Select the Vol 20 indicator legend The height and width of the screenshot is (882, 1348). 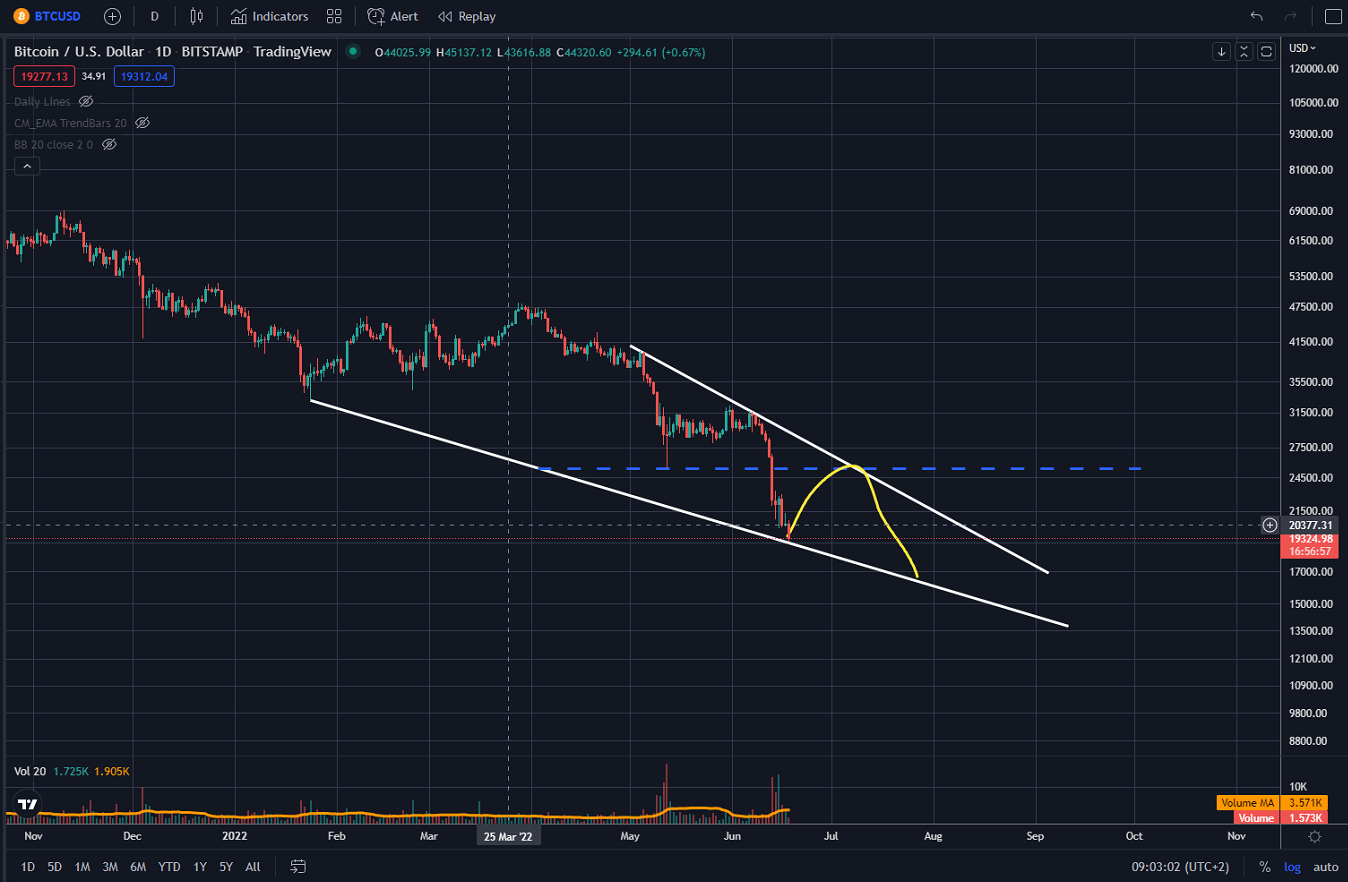(29, 772)
